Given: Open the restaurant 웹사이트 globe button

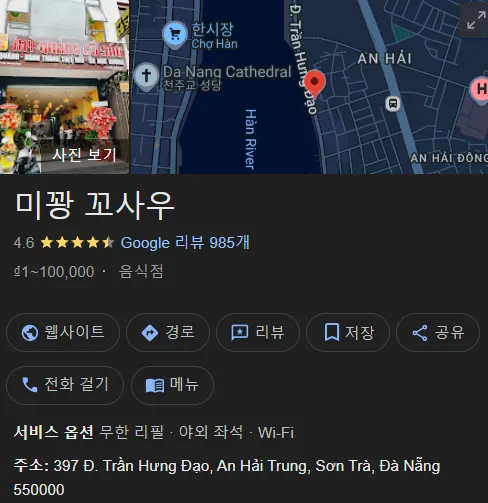Looking at the screenshot, I should click(63, 332).
